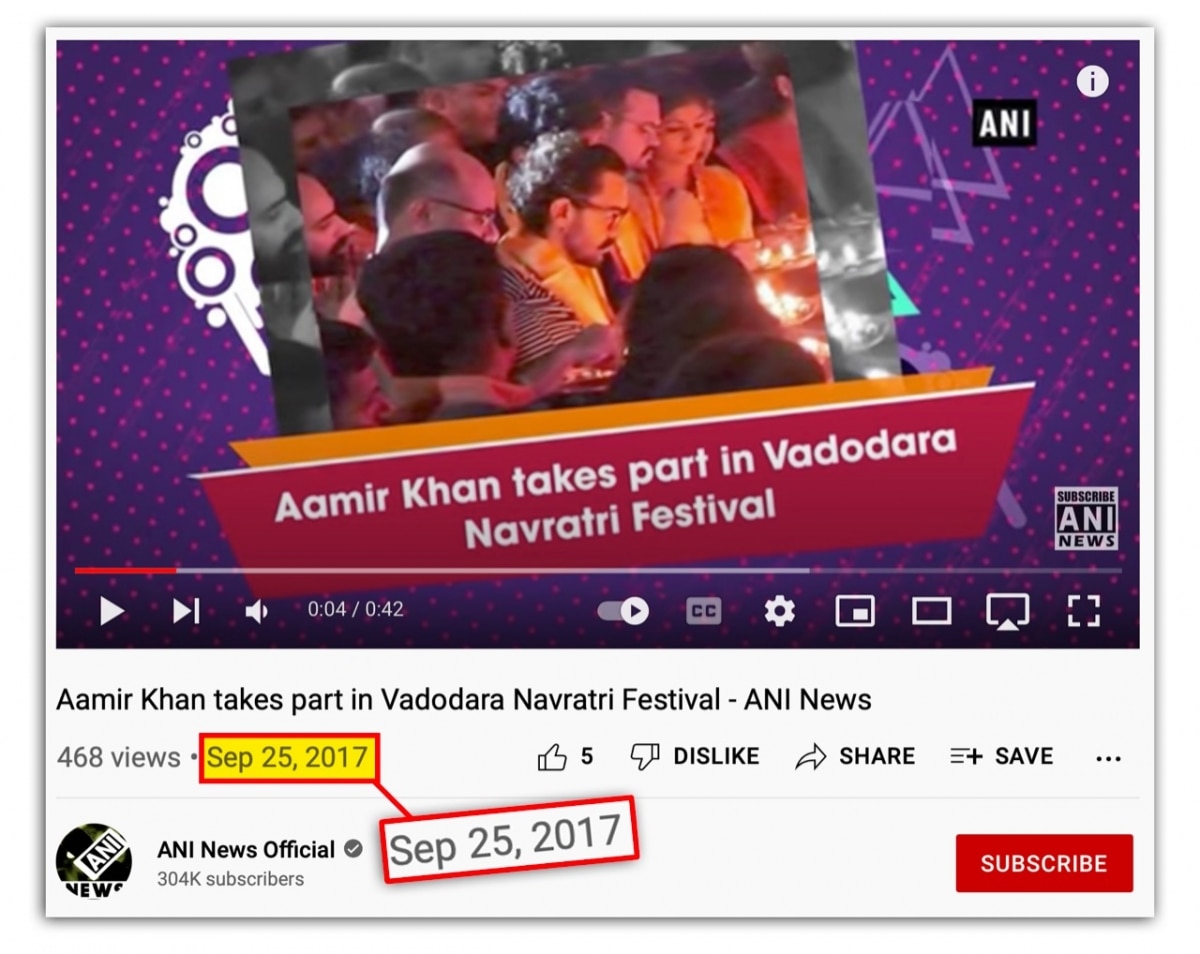
Task: Enable theater mode view
Action: point(931,610)
